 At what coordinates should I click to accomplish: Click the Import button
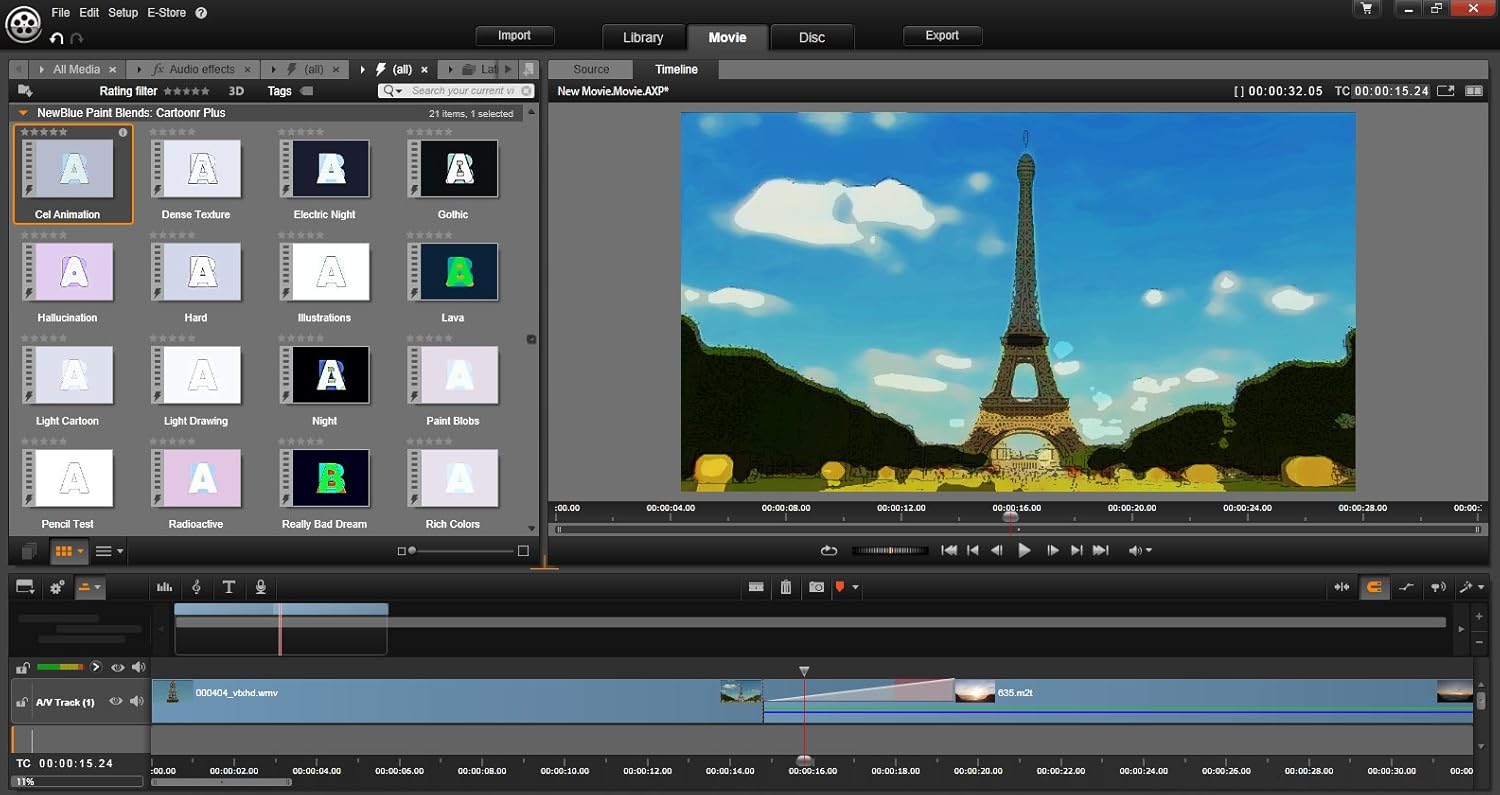point(514,35)
